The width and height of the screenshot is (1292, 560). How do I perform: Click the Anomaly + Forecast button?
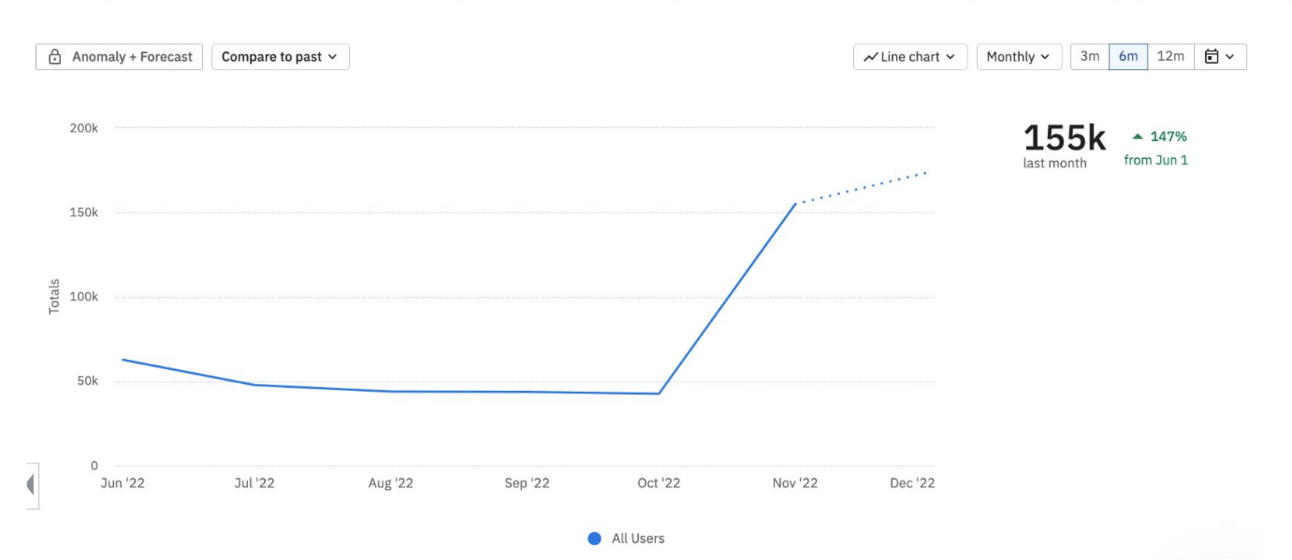[x=120, y=57]
